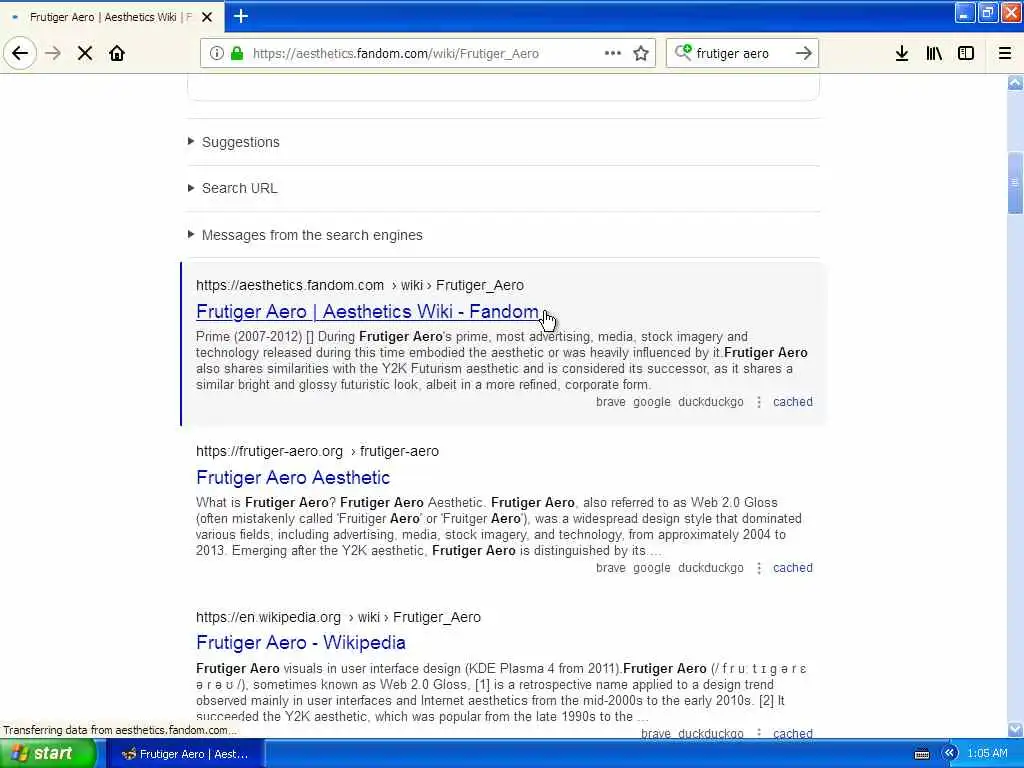Image resolution: width=1024 pixels, height=768 pixels.
Task: Click the scrollbar up arrow
Action: [x=1015, y=82]
